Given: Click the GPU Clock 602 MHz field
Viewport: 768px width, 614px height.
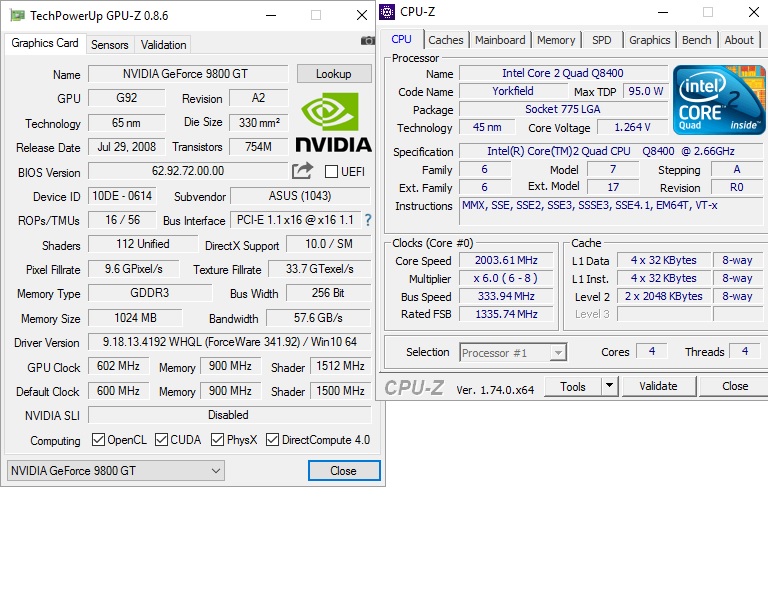Looking at the screenshot, I should (118, 366).
